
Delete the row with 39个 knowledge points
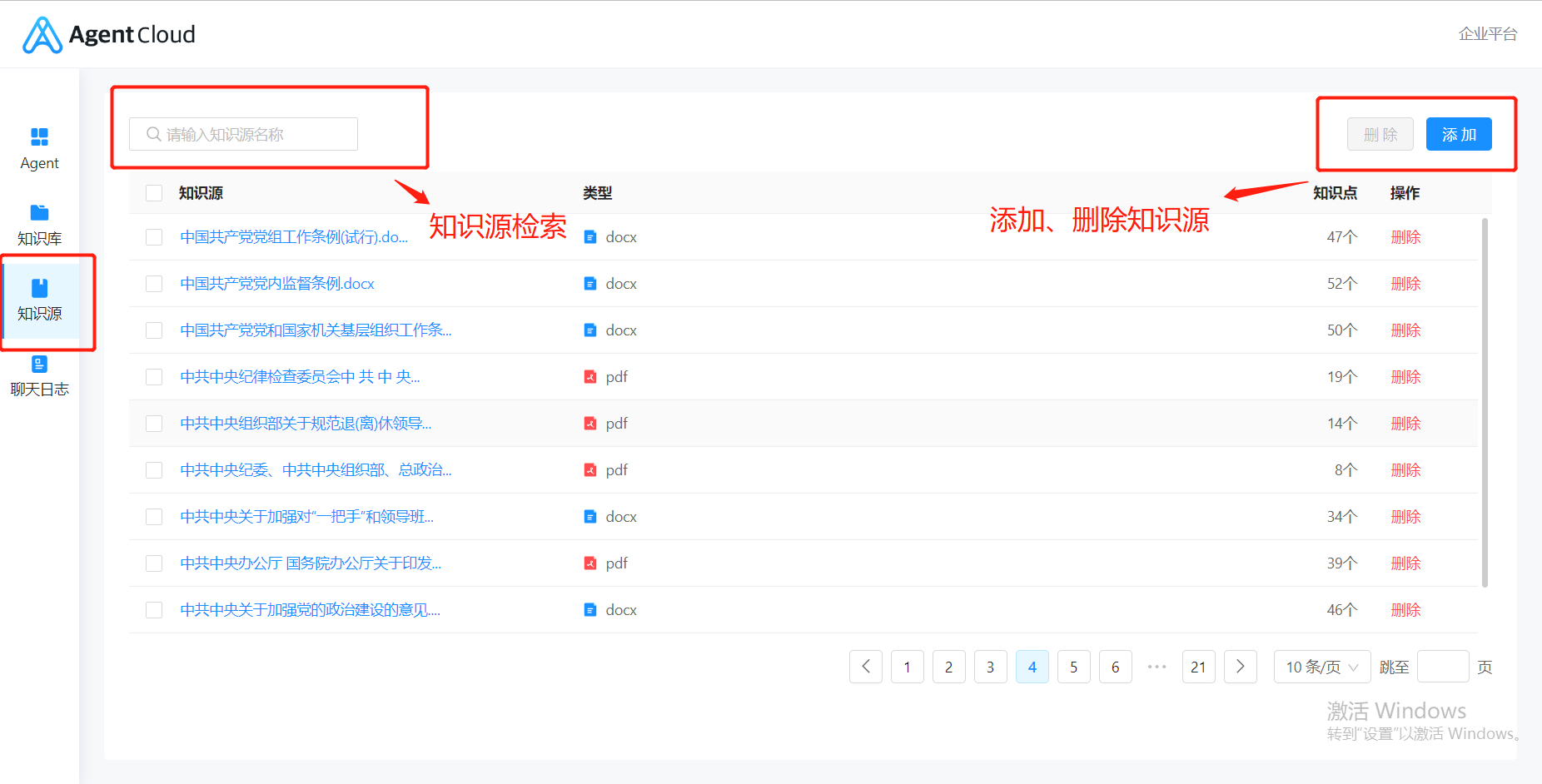tap(1405, 563)
